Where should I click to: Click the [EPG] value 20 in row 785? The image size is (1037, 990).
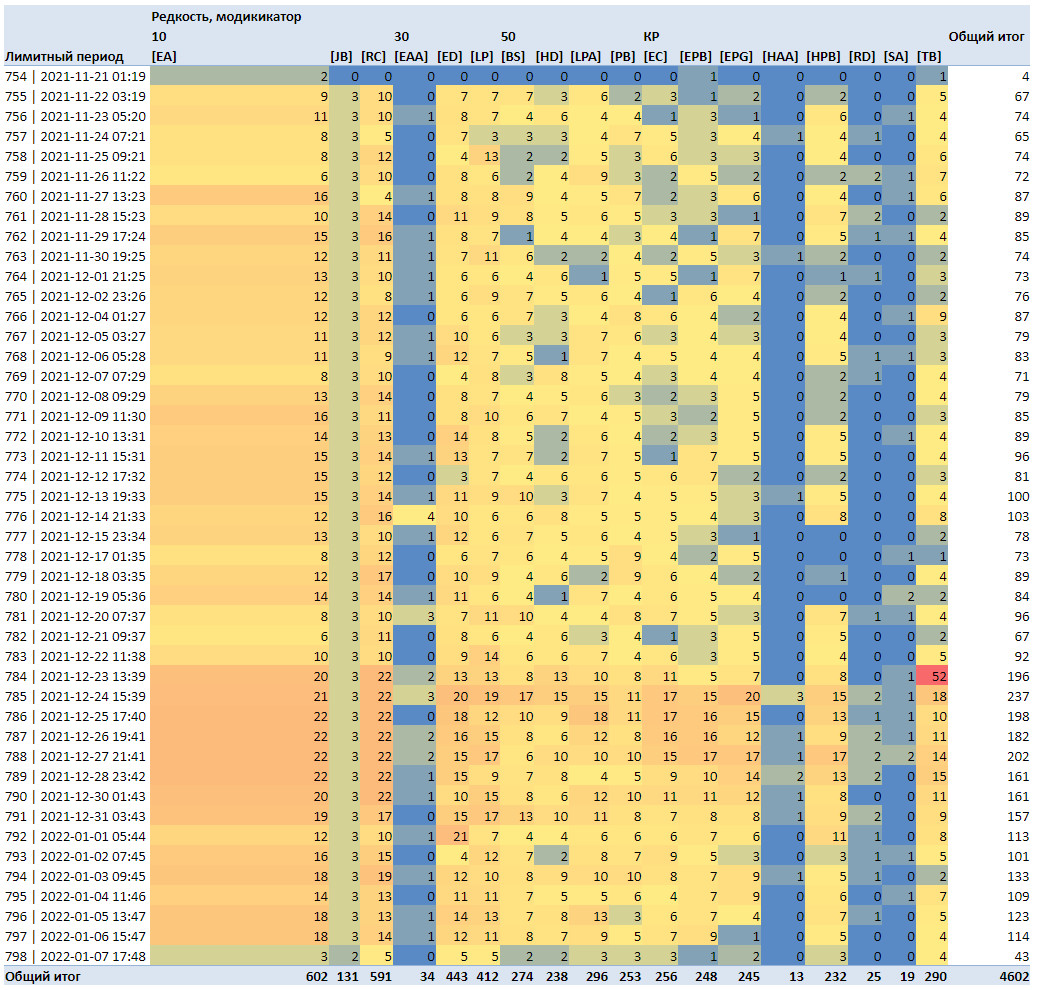tap(739, 696)
